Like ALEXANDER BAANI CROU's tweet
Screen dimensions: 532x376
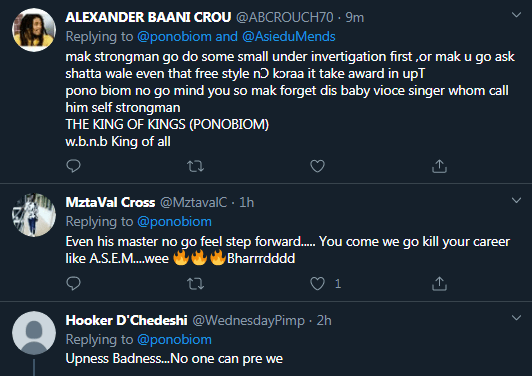click(x=317, y=166)
